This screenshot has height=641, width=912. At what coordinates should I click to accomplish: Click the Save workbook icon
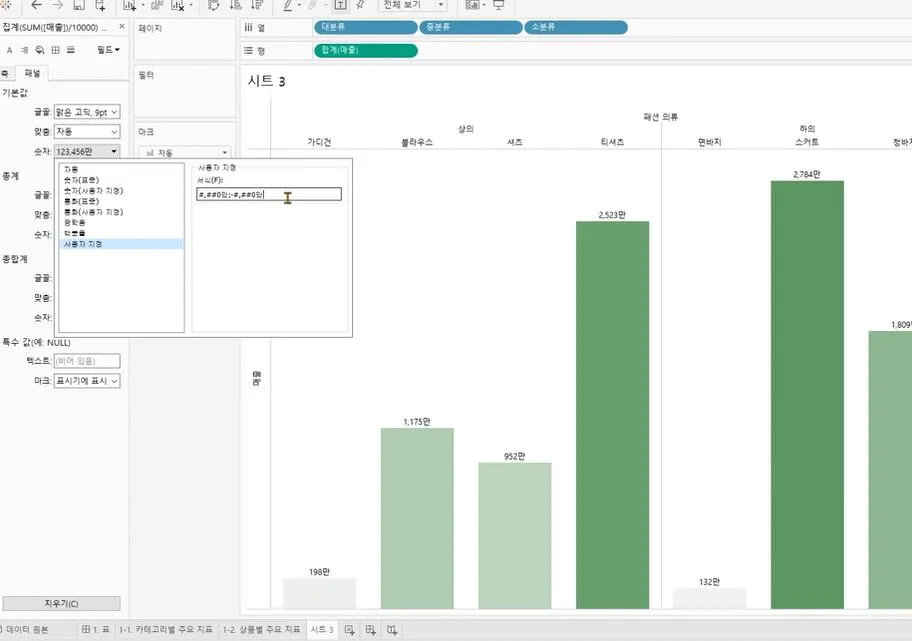click(x=79, y=5)
